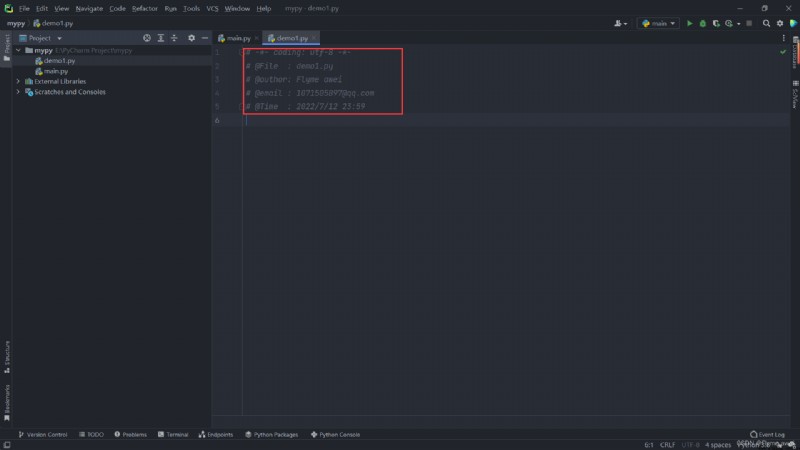Open the Run menu
Image resolution: width=800 pixels, height=450 pixels.
tap(170, 9)
